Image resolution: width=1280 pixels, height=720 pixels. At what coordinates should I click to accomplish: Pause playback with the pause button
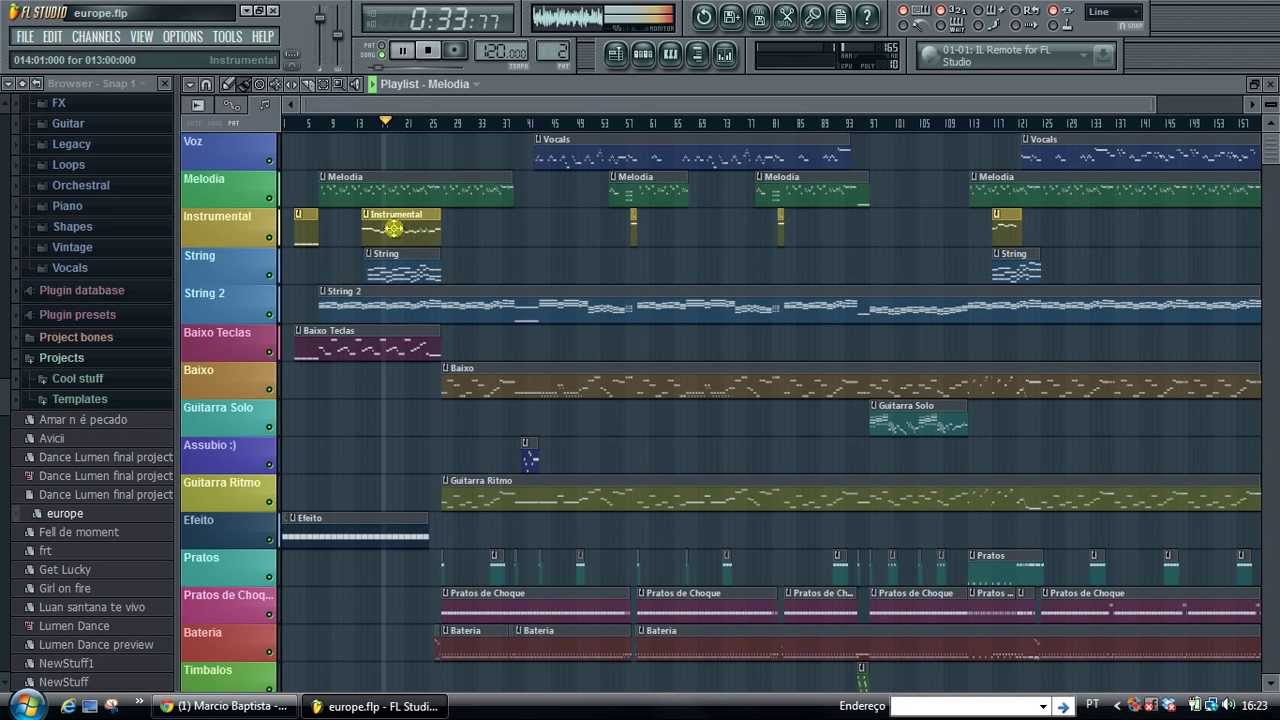point(403,50)
